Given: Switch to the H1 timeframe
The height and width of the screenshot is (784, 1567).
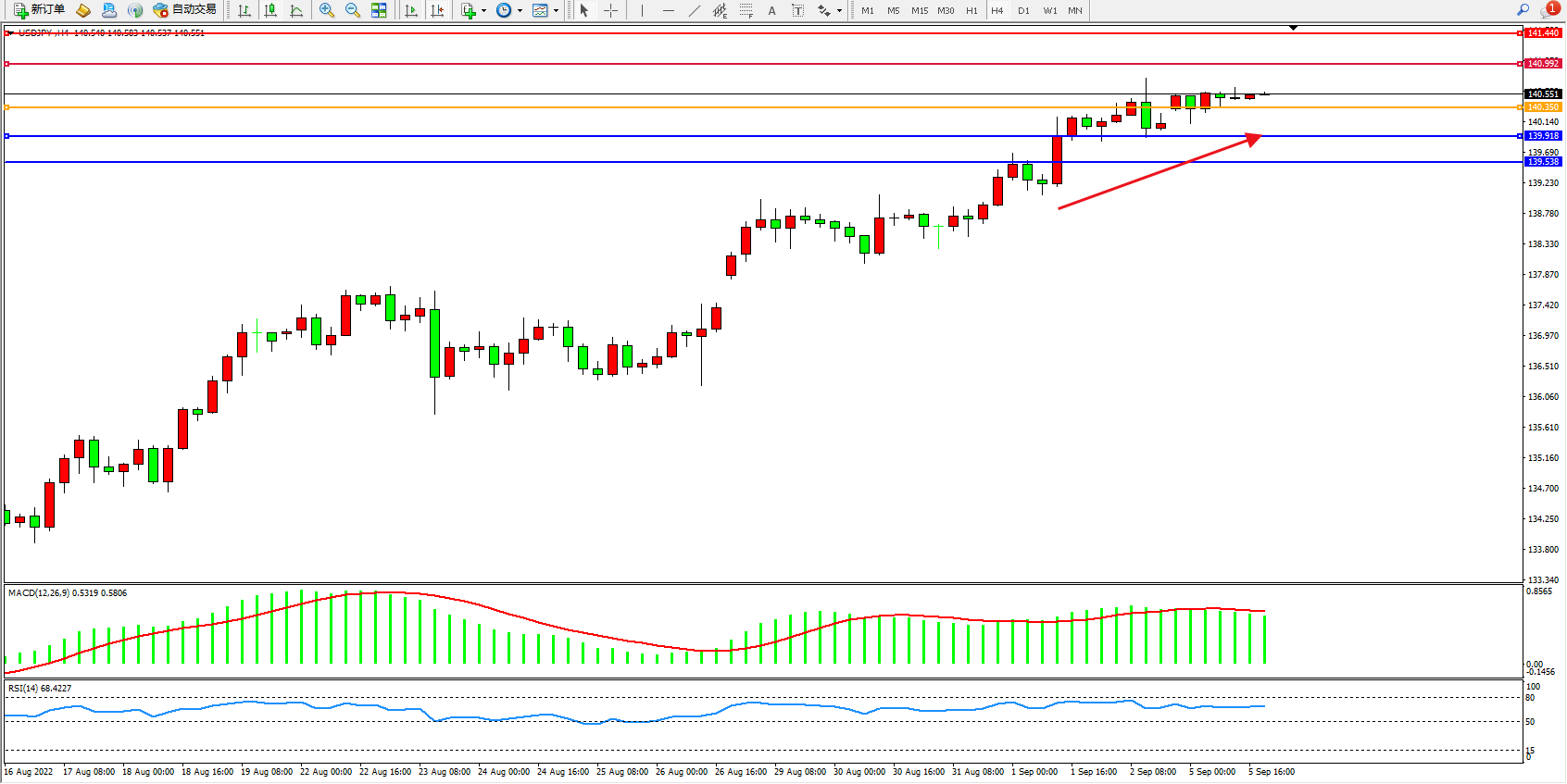Looking at the screenshot, I should pos(972,11).
